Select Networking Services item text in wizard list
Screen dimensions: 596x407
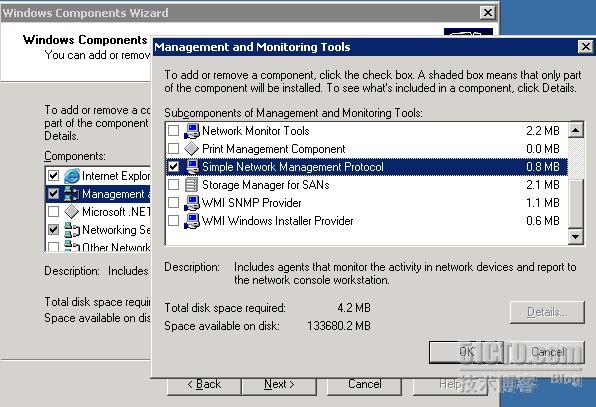116,230
